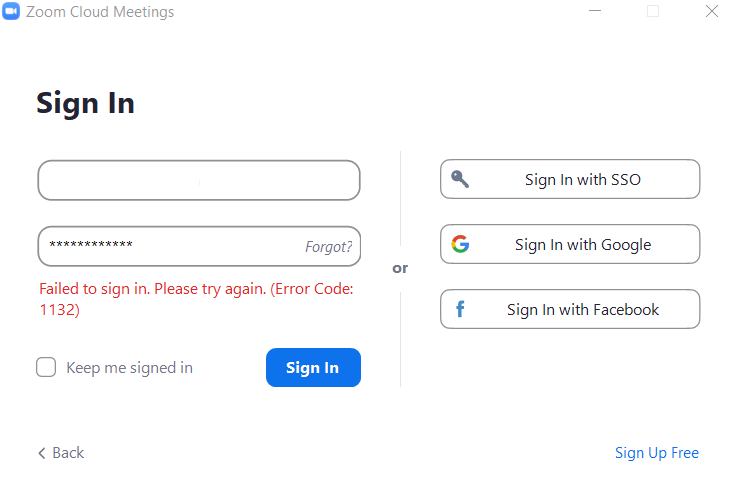Open the Sign Up Free link
Image resolution: width=739 pixels, height=488 pixels.
coord(656,453)
